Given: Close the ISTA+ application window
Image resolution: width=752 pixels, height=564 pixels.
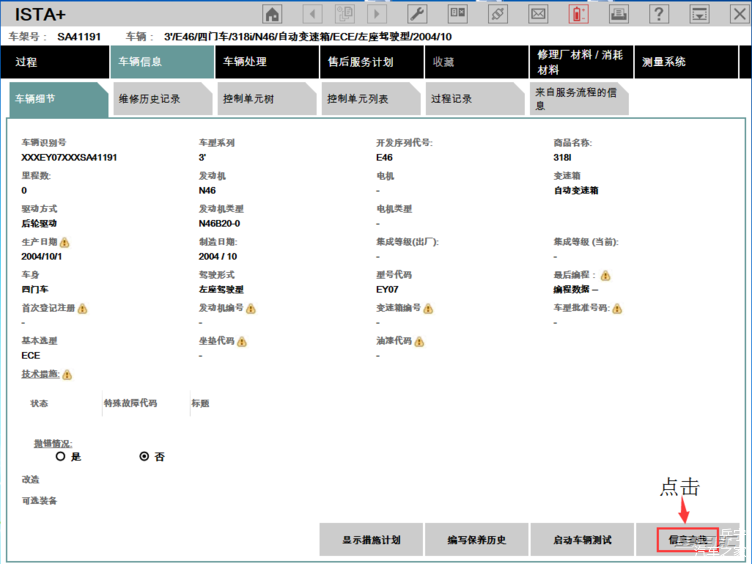Looking at the screenshot, I should [739, 14].
